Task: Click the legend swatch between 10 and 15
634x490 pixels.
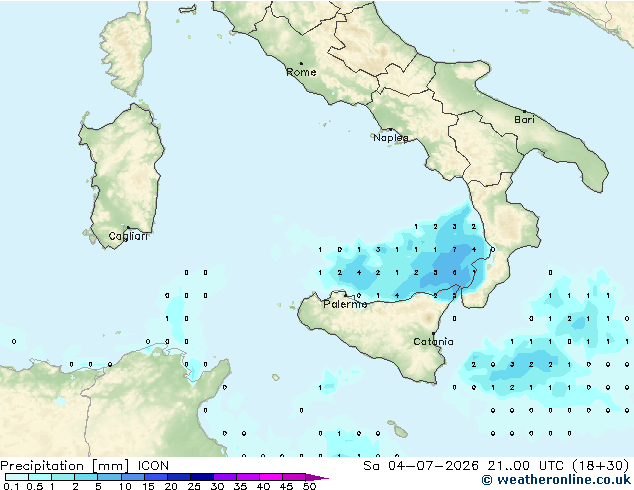Action: point(132,477)
